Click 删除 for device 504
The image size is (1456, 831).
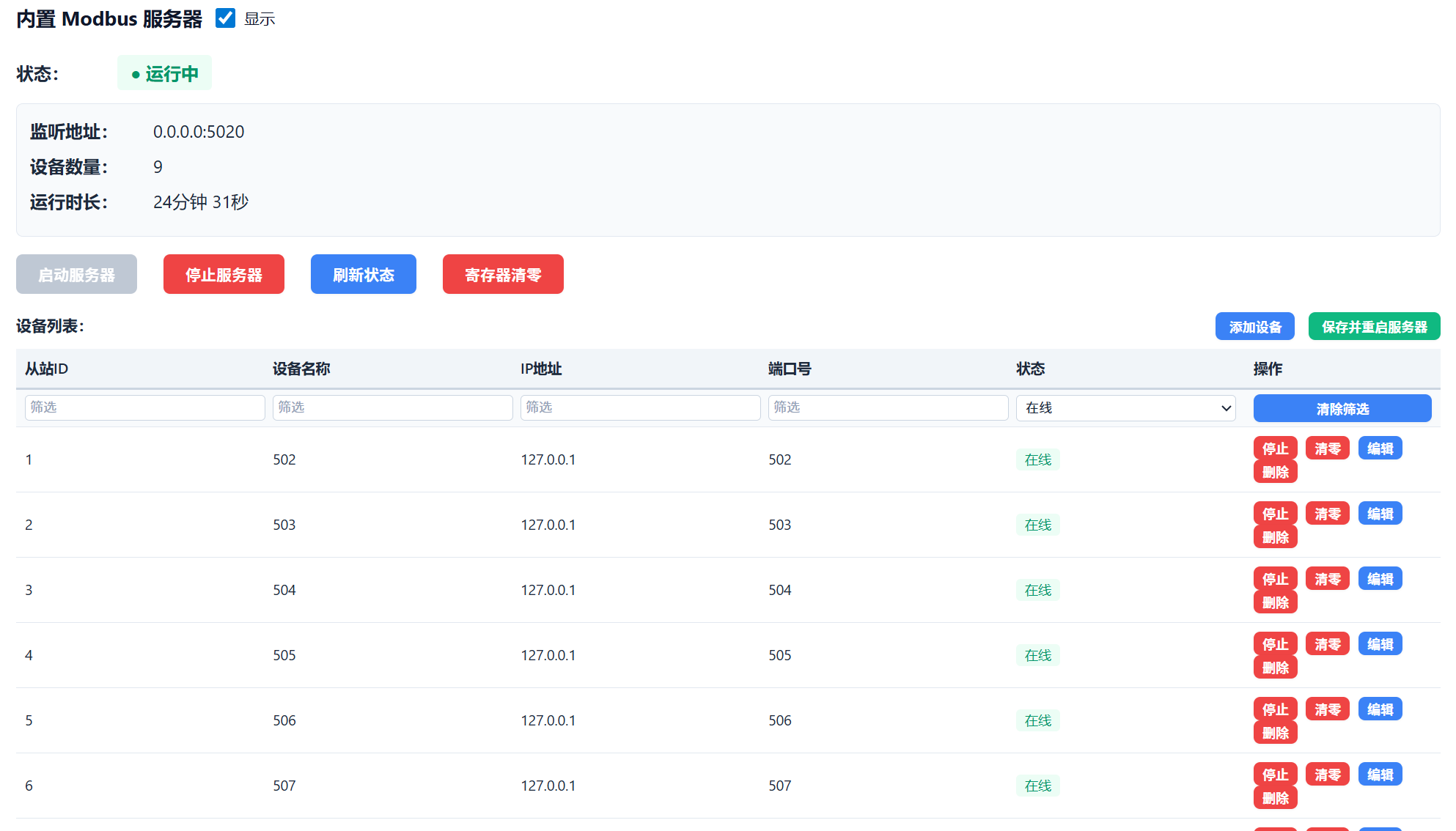coord(1276,602)
